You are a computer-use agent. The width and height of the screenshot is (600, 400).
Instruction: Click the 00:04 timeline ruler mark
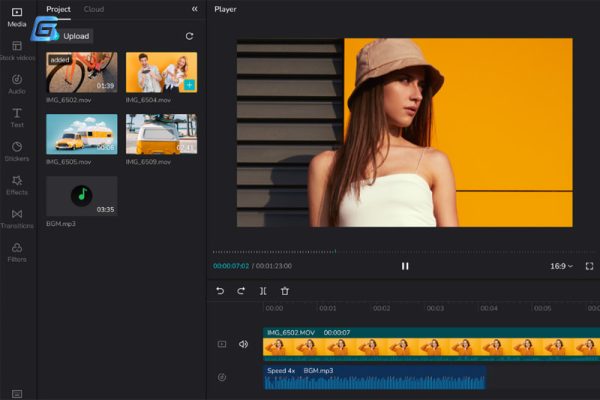[x=489, y=308]
